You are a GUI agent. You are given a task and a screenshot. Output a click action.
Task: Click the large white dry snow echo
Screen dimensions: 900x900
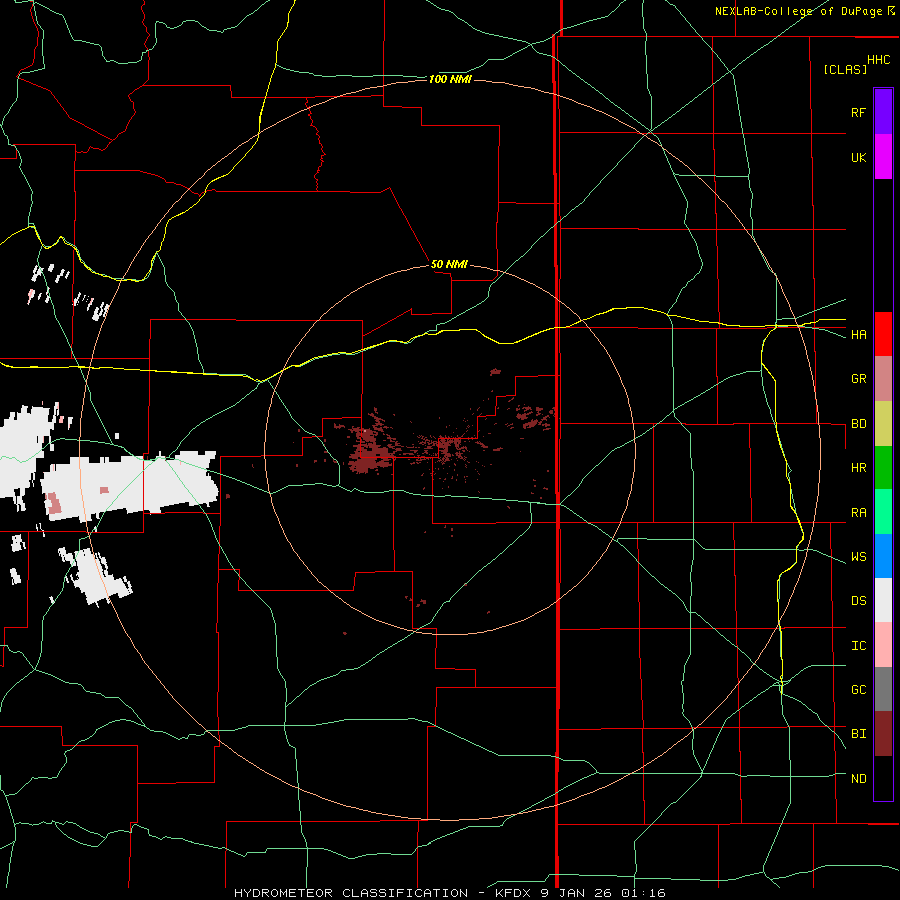131,485
